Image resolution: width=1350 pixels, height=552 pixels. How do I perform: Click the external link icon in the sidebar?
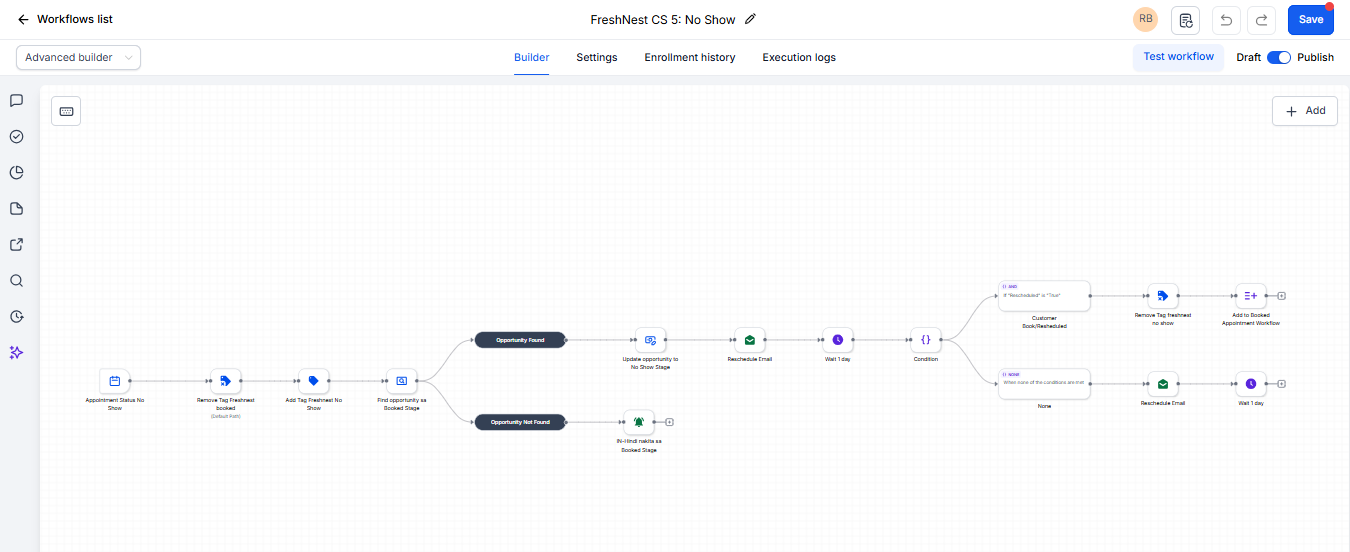click(x=16, y=245)
